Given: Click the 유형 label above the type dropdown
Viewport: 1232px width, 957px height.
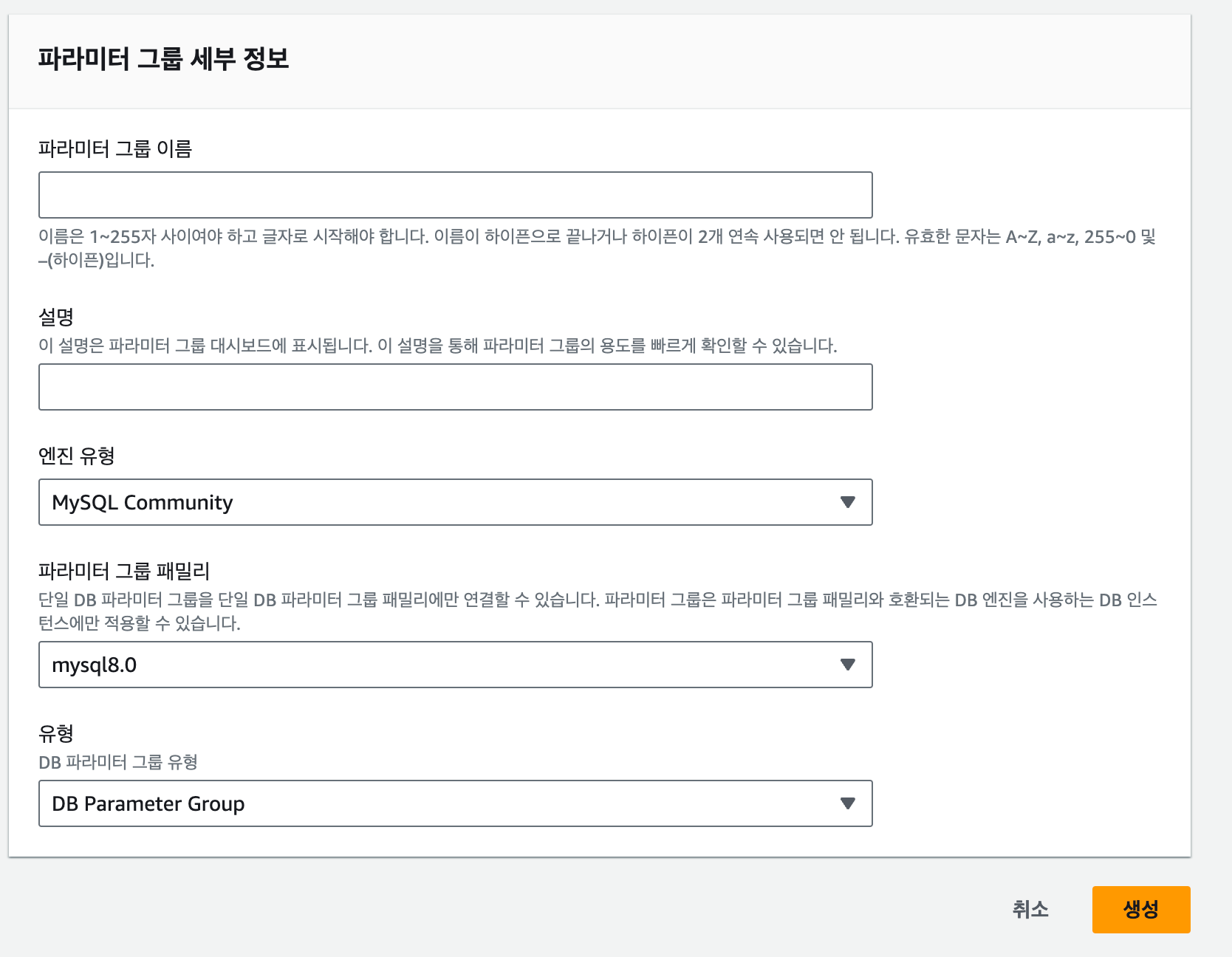Looking at the screenshot, I should (x=56, y=733).
